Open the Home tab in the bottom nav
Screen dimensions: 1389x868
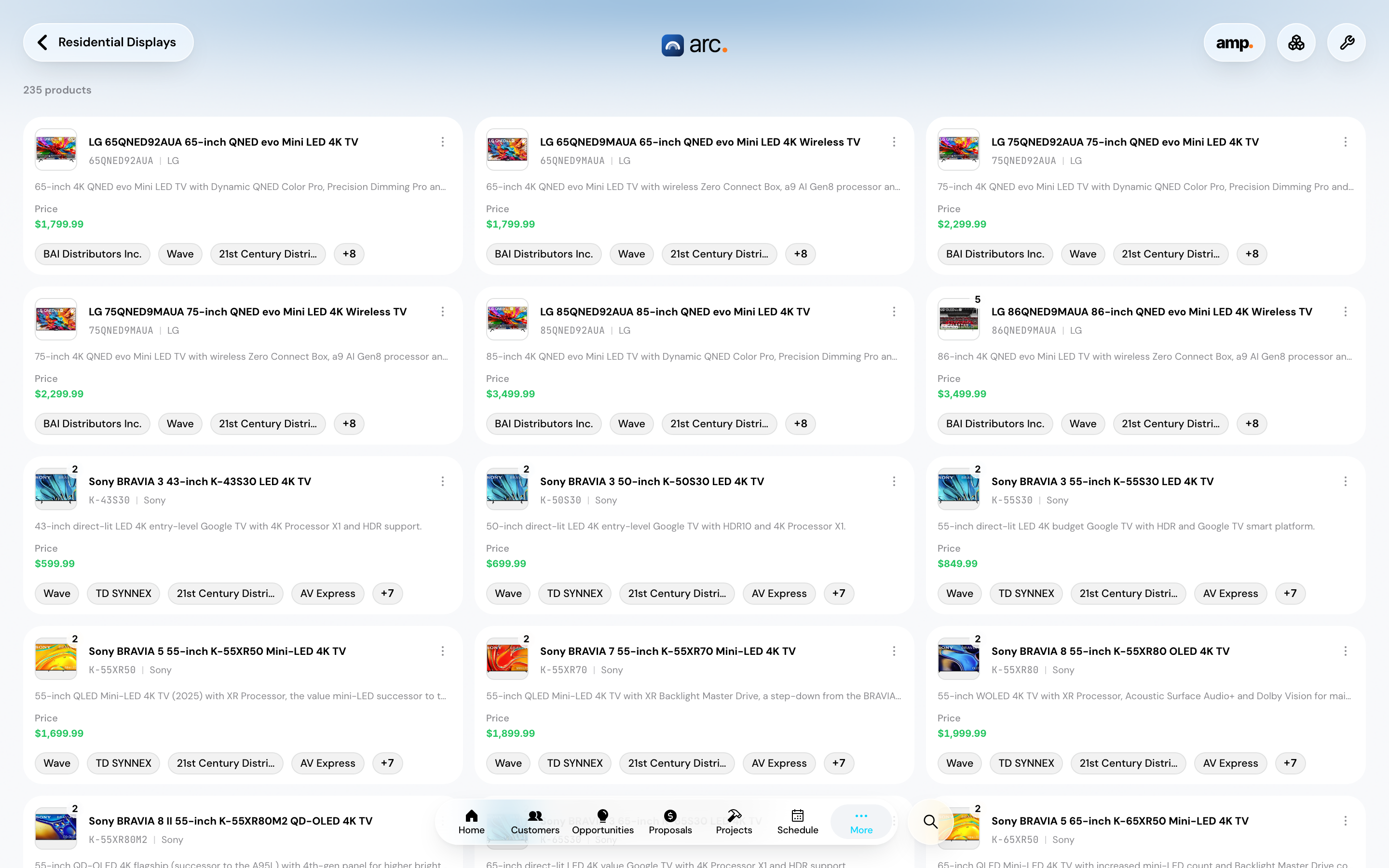[471, 822]
